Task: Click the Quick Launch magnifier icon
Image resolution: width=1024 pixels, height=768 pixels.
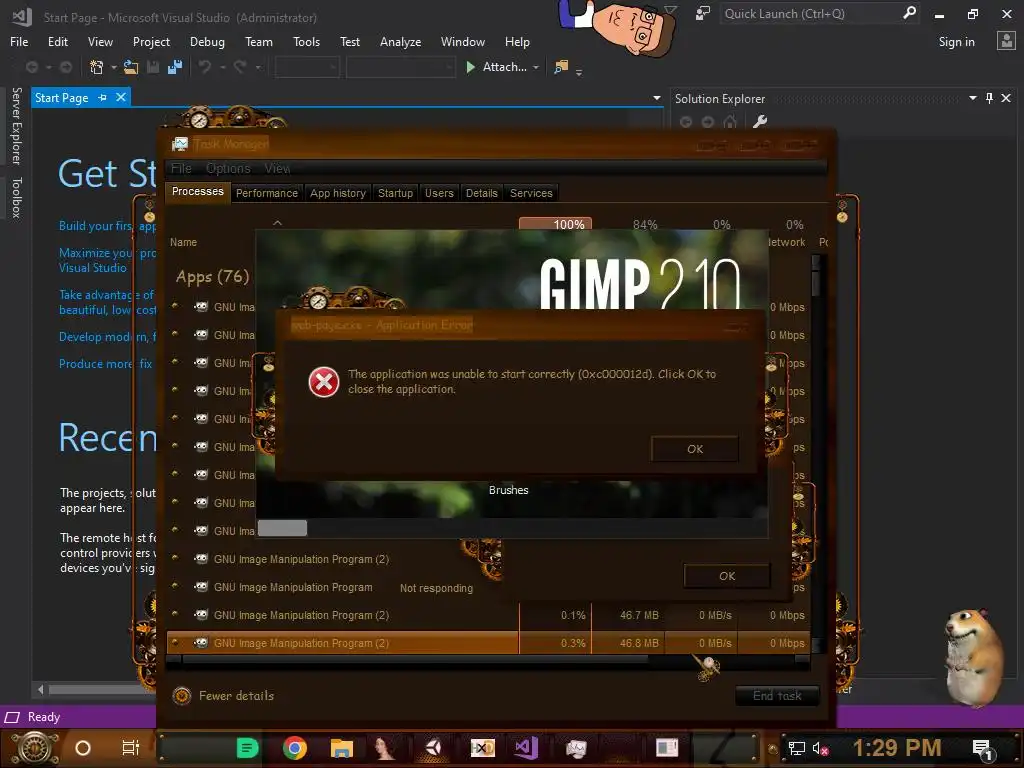Action: 909,13
